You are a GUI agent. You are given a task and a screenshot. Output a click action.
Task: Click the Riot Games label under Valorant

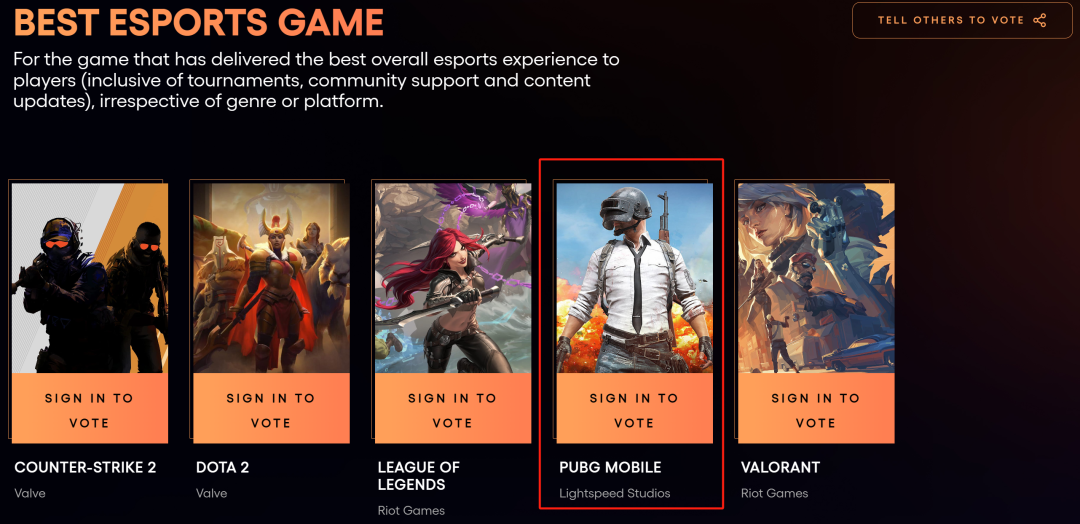(x=775, y=493)
